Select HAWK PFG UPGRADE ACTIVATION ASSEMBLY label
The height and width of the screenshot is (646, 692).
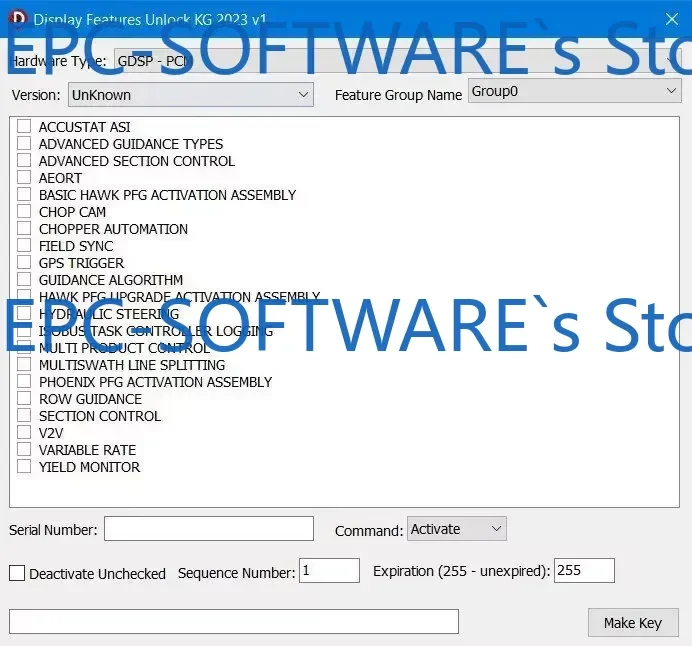coord(180,297)
